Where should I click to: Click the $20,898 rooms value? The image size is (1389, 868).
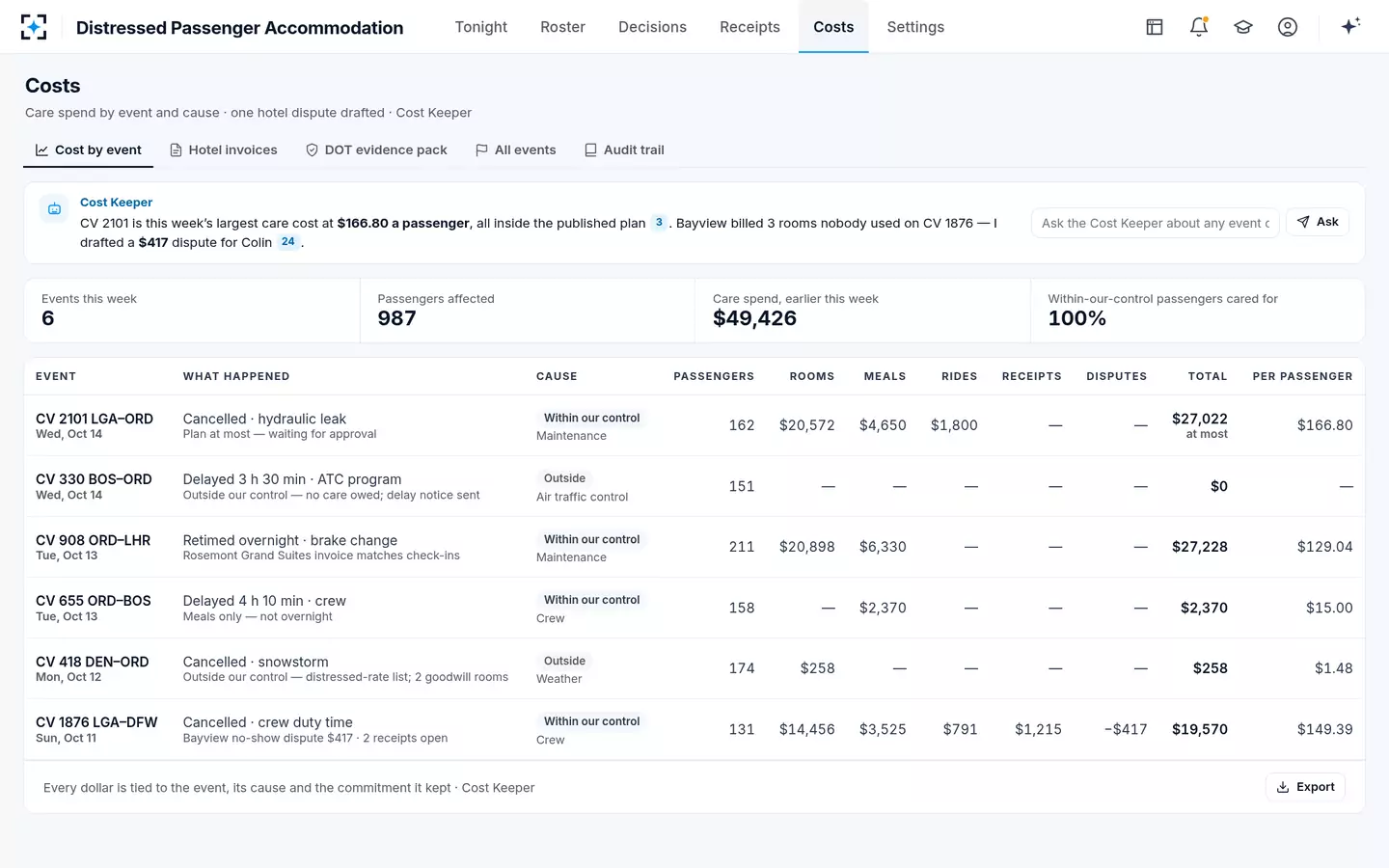[807, 547]
